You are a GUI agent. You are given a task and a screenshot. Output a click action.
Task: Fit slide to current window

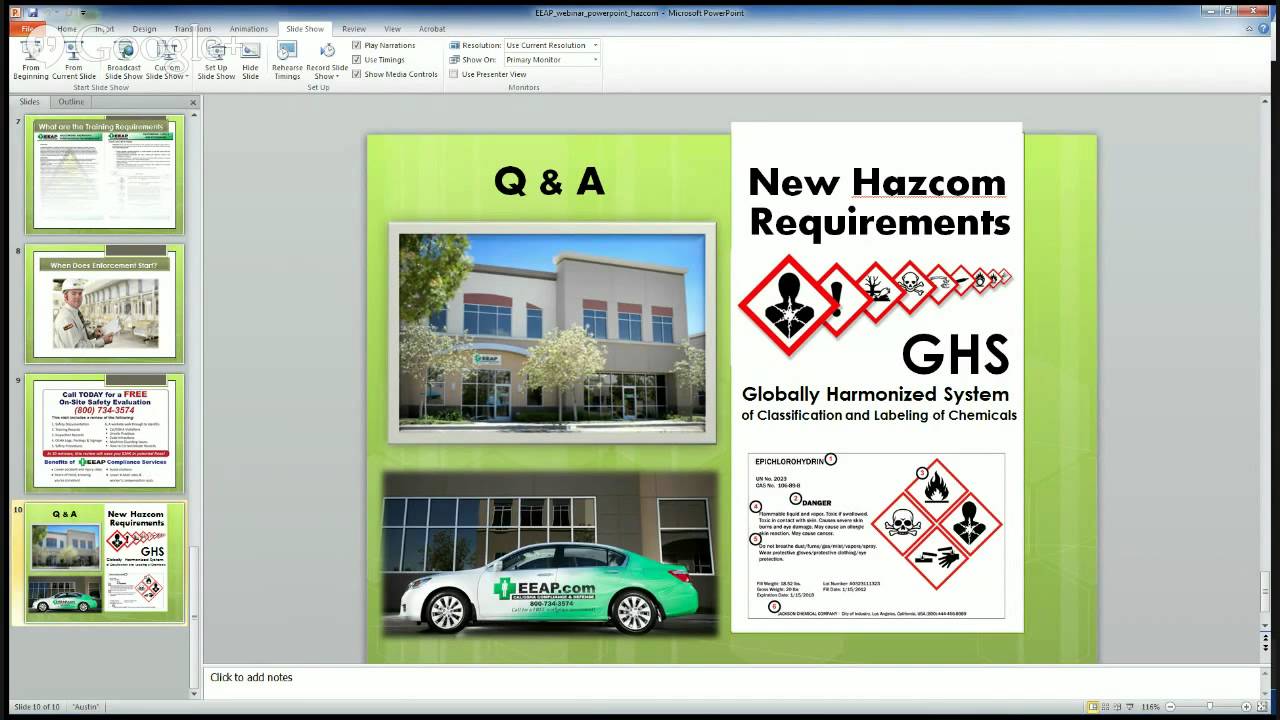coord(1261,707)
